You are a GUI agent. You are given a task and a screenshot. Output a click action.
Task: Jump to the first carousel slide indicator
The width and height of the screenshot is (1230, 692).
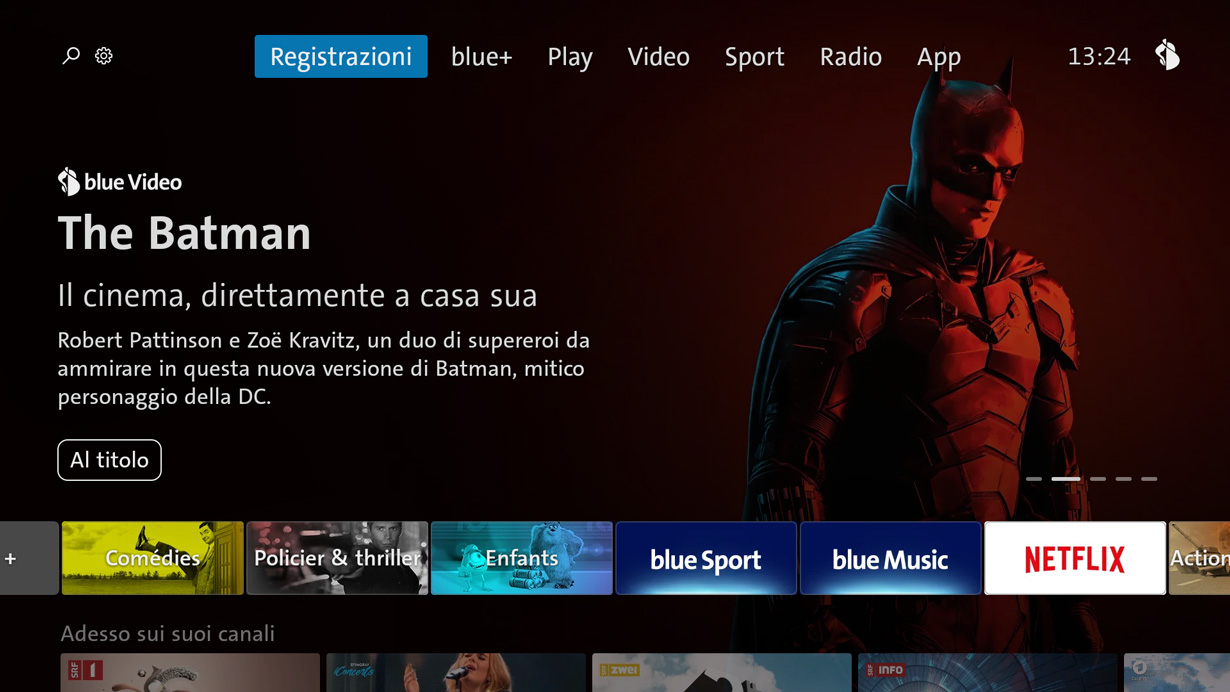point(1034,479)
